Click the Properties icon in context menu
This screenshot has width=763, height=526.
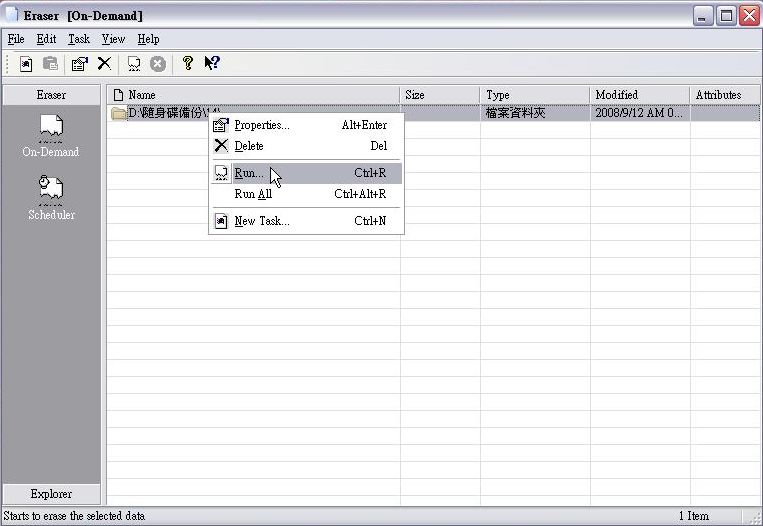(x=221, y=125)
